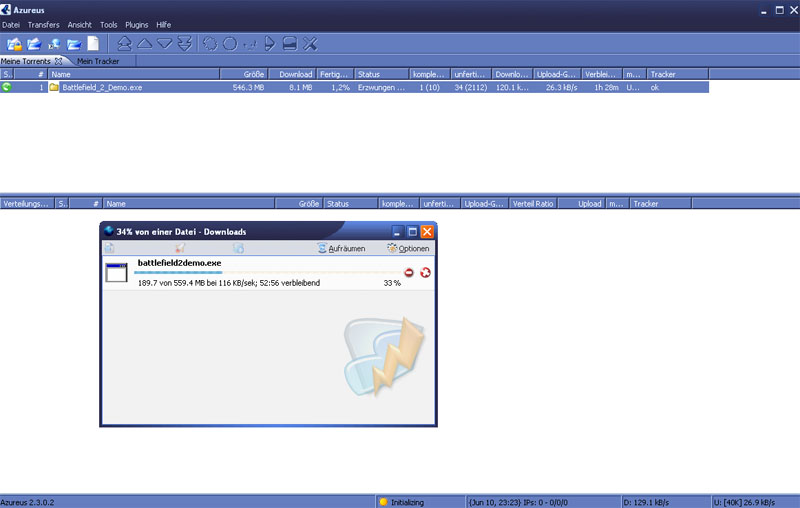Move torrent to top with double-up arrow
This screenshot has height=508, width=800.
124,44
